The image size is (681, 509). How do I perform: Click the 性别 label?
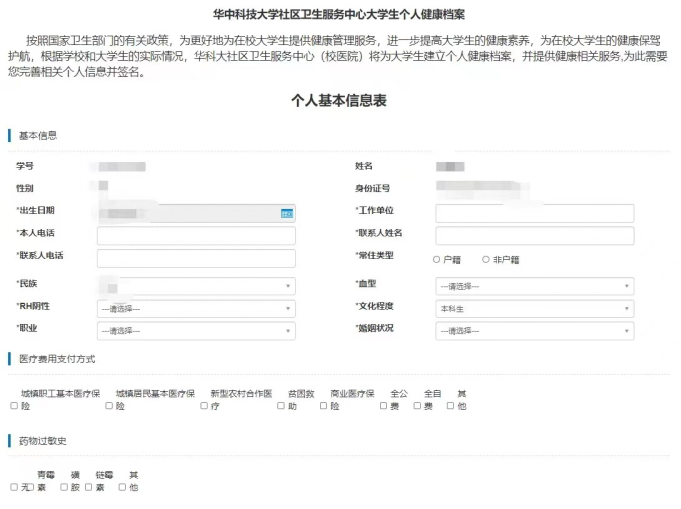point(25,188)
